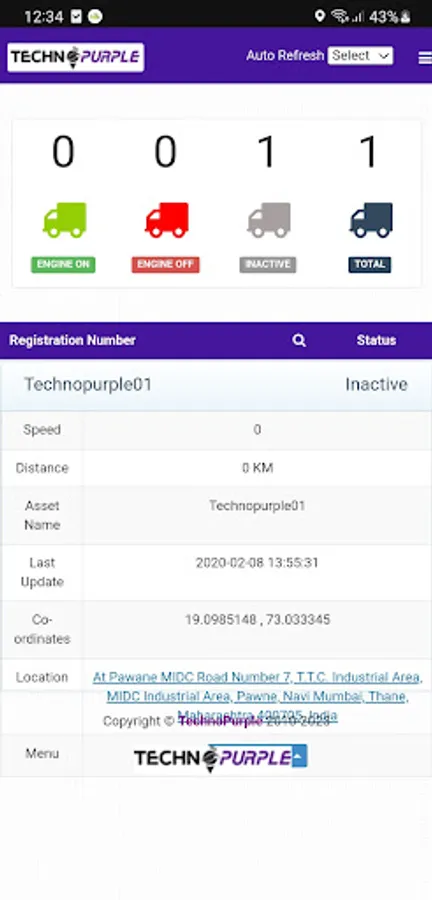This screenshot has width=432, height=900.
Task: Select the TOTAL badge
Action: 369,265
